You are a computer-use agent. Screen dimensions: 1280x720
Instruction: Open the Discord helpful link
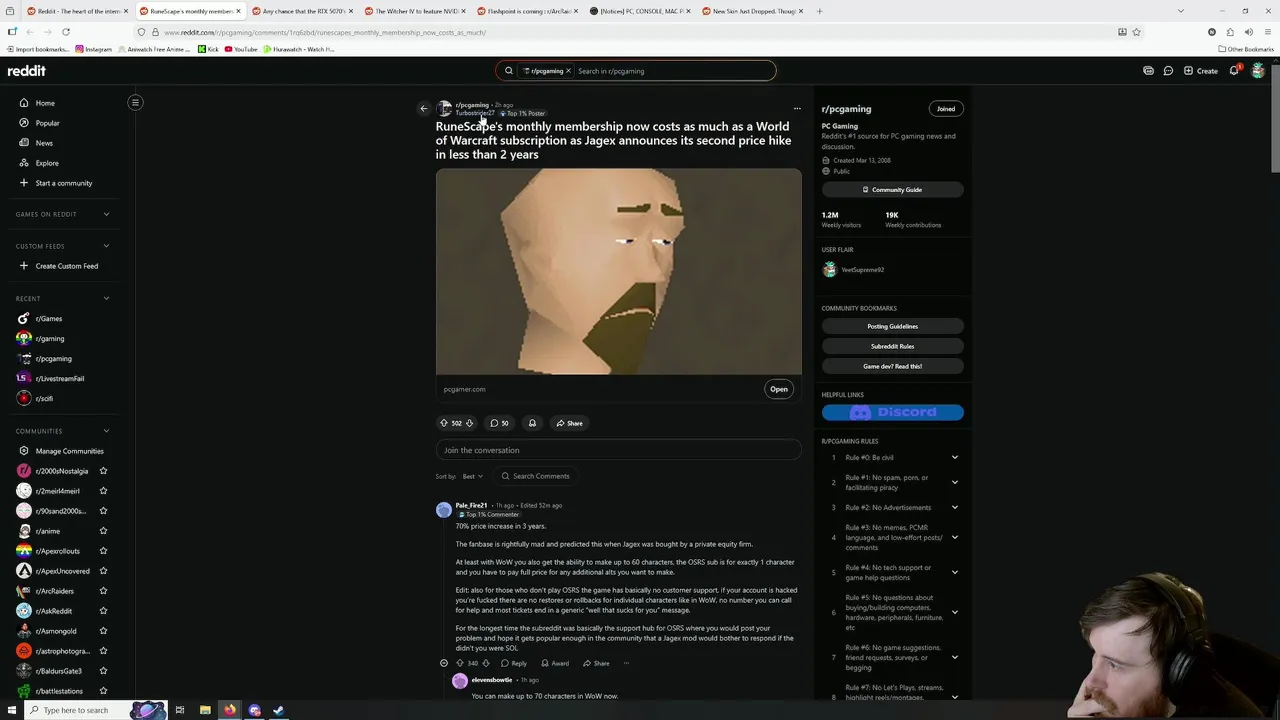892,412
